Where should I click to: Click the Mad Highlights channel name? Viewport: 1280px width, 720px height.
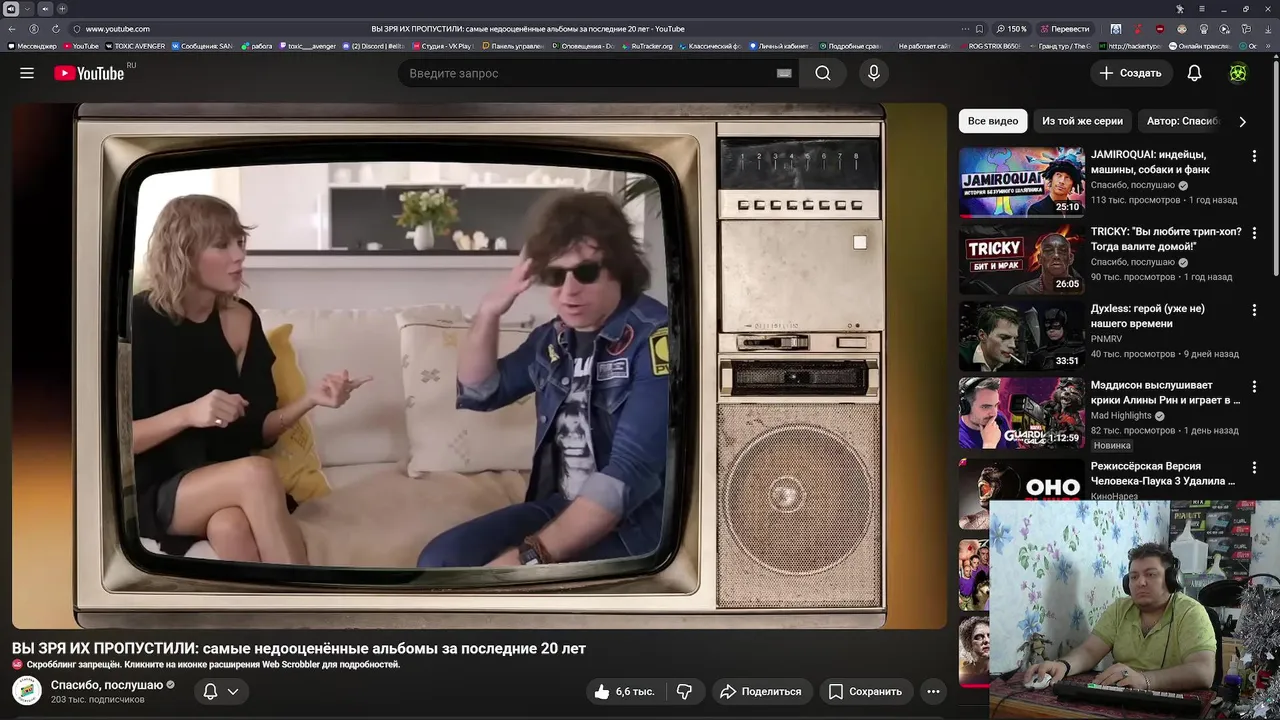pos(1121,415)
